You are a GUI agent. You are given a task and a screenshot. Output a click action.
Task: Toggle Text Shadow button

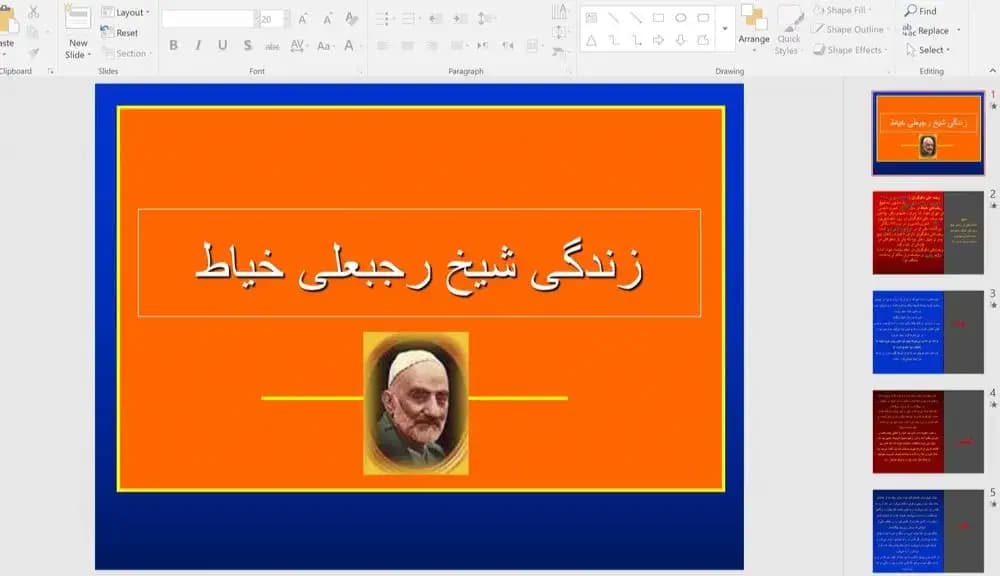tap(247, 45)
